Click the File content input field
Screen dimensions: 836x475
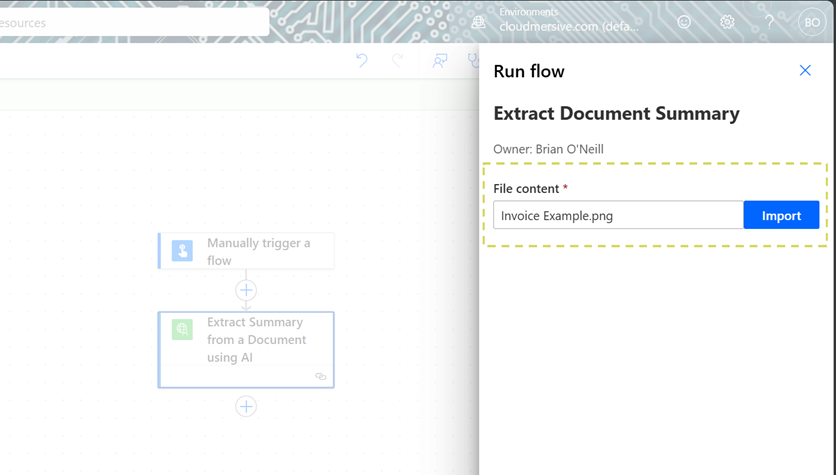[x=618, y=215]
